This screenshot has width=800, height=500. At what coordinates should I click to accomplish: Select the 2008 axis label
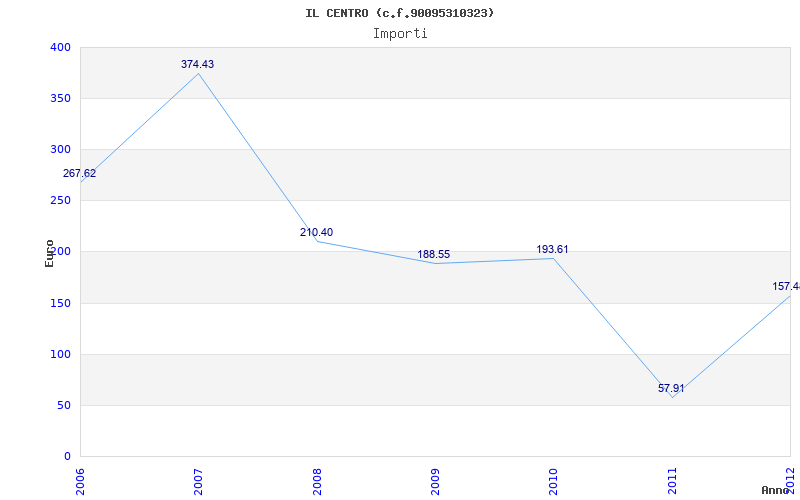coord(317,481)
